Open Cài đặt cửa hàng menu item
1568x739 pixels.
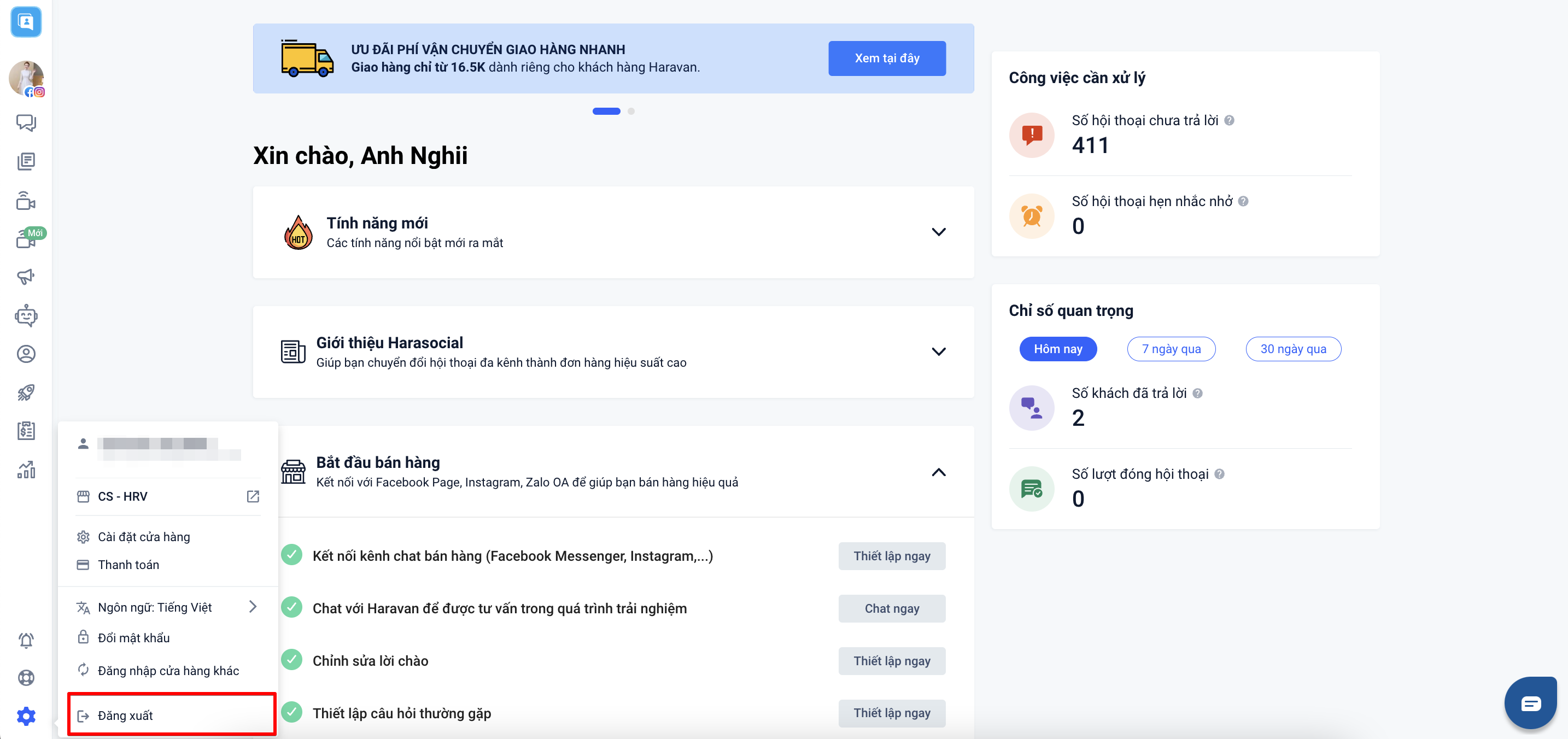tap(144, 537)
